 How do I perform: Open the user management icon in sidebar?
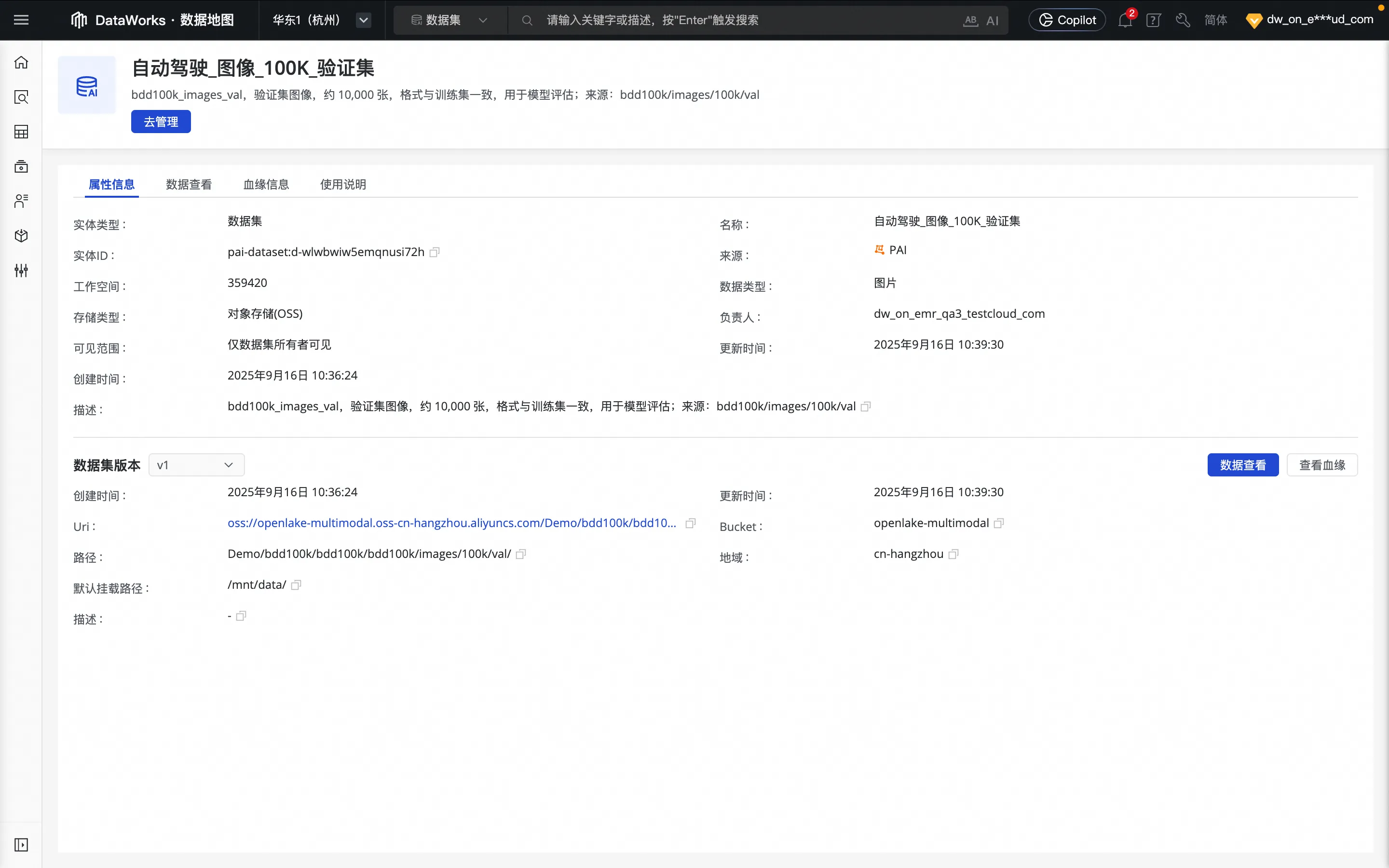click(x=21, y=201)
